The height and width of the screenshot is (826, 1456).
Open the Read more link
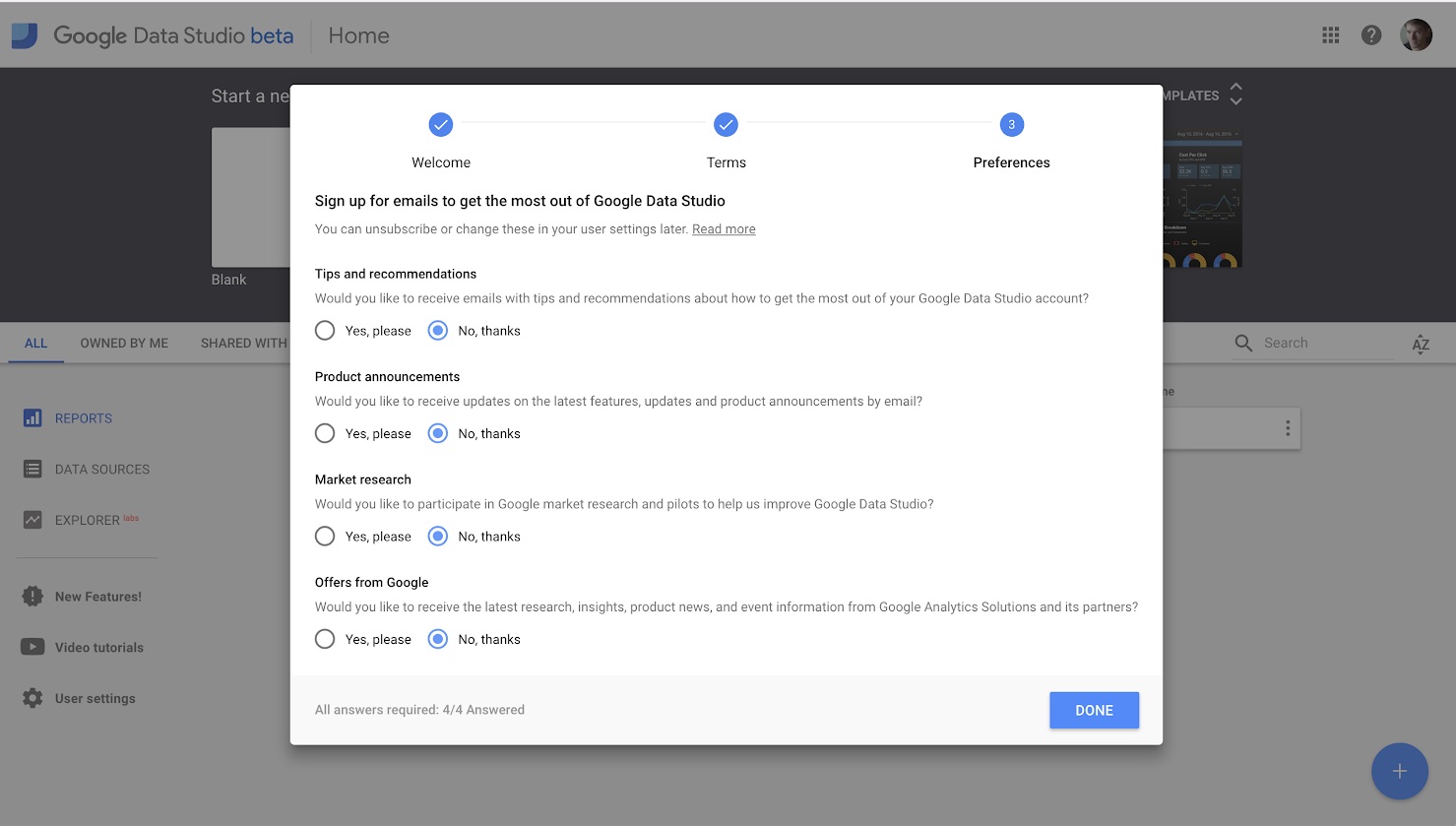(724, 229)
